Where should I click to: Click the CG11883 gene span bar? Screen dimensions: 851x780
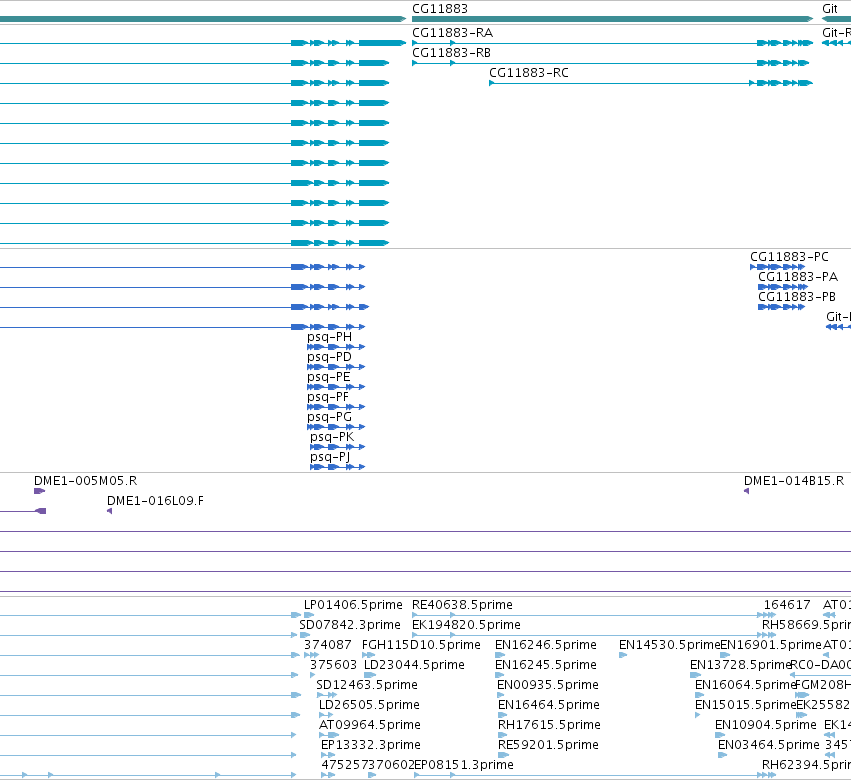[613, 19]
